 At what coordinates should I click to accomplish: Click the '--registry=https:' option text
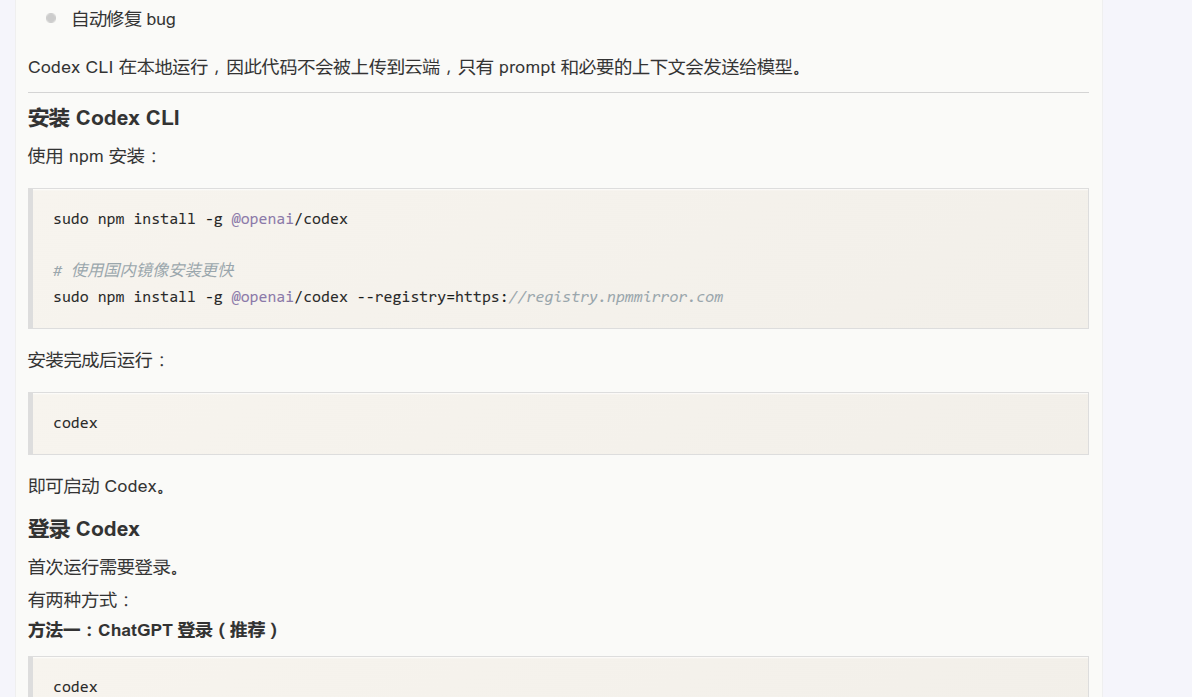(433, 297)
